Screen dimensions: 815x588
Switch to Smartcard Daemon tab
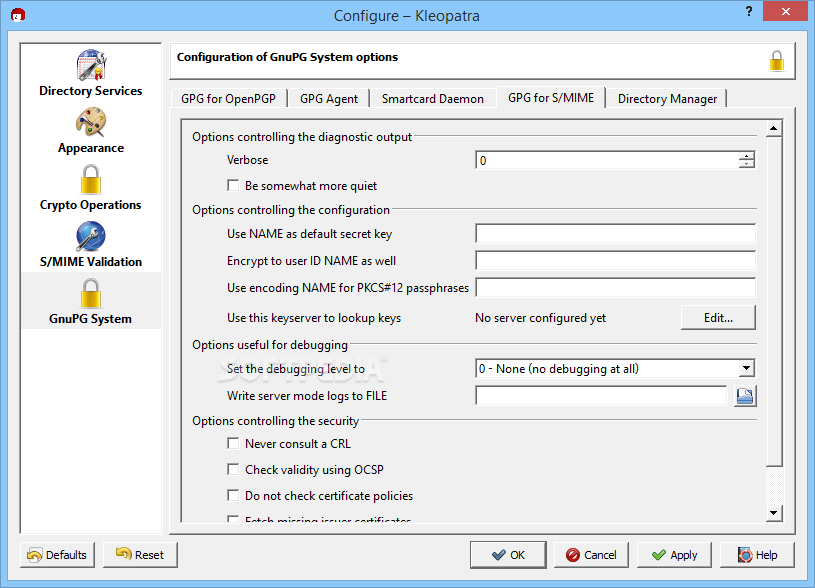click(x=433, y=99)
